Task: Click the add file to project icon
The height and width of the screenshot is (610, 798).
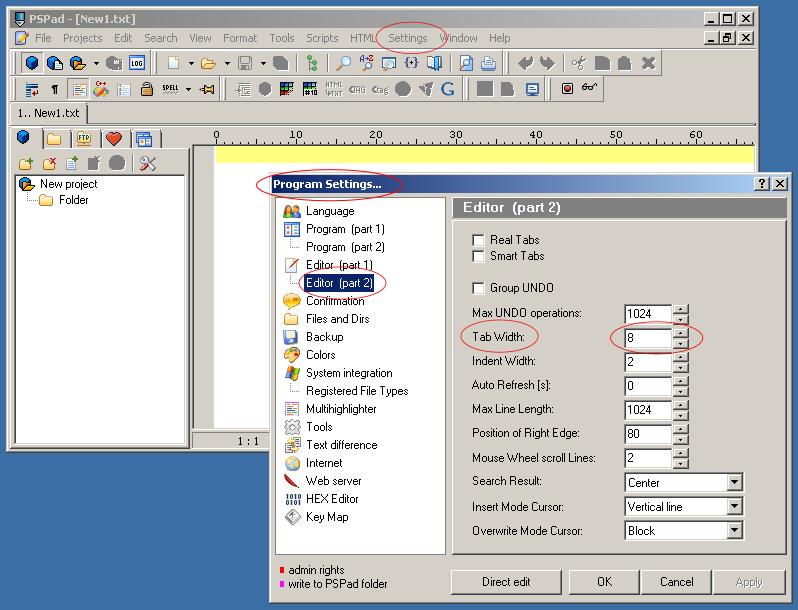Action: (72, 163)
